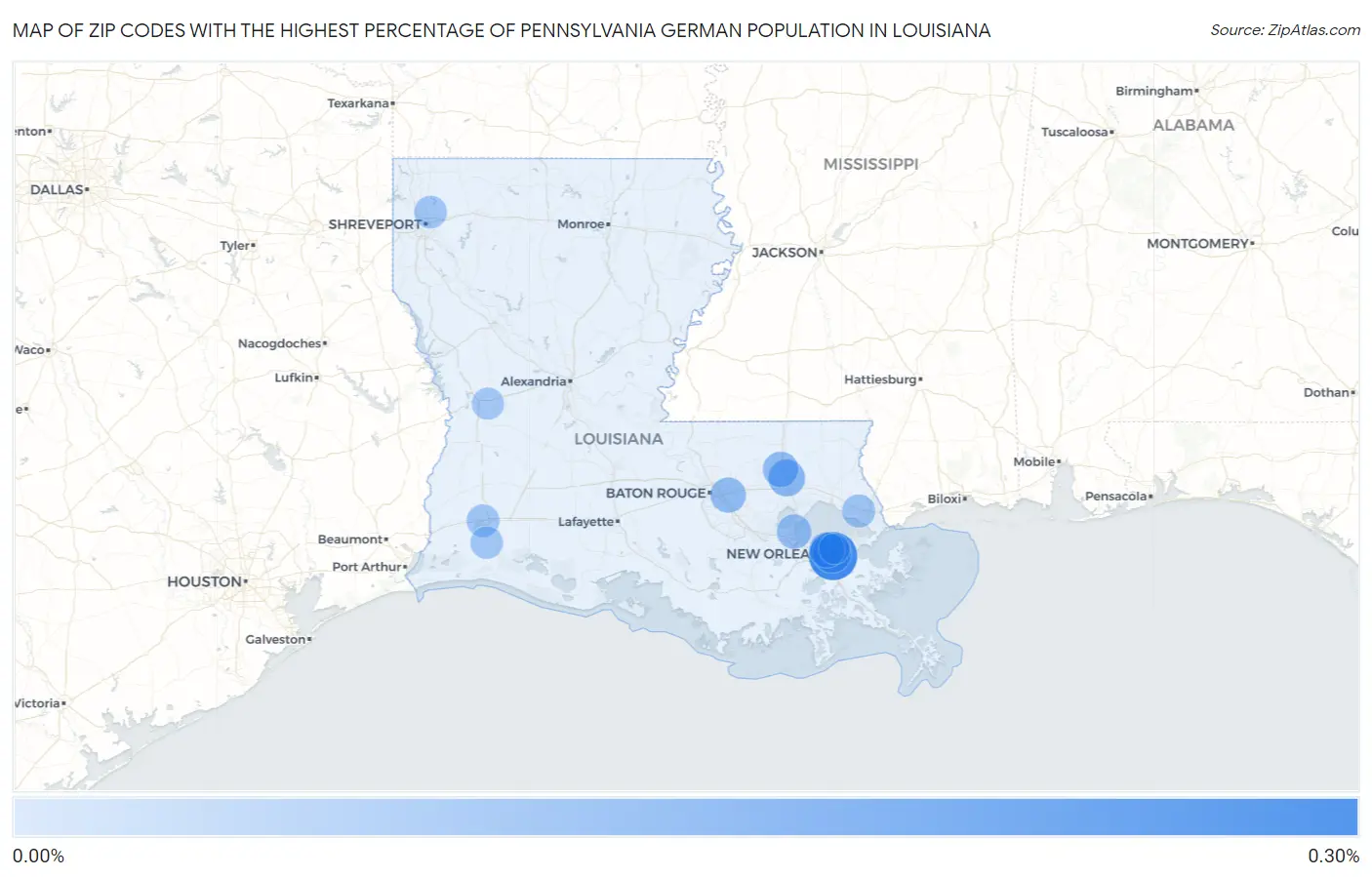The image size is (1372, 877).
Task: Click the Texarkana city label
Action: pos(358,102)
